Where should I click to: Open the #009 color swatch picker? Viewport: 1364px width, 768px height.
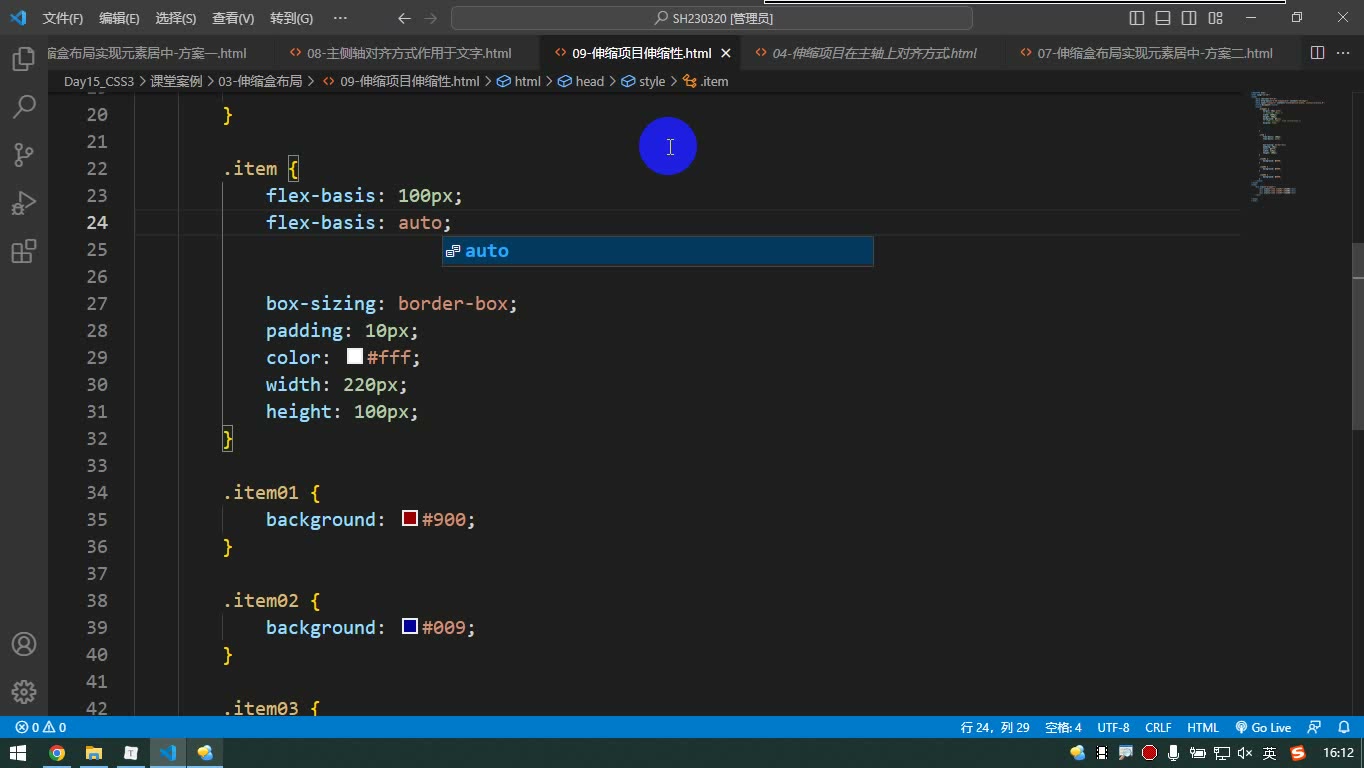[x=410, y=626]
